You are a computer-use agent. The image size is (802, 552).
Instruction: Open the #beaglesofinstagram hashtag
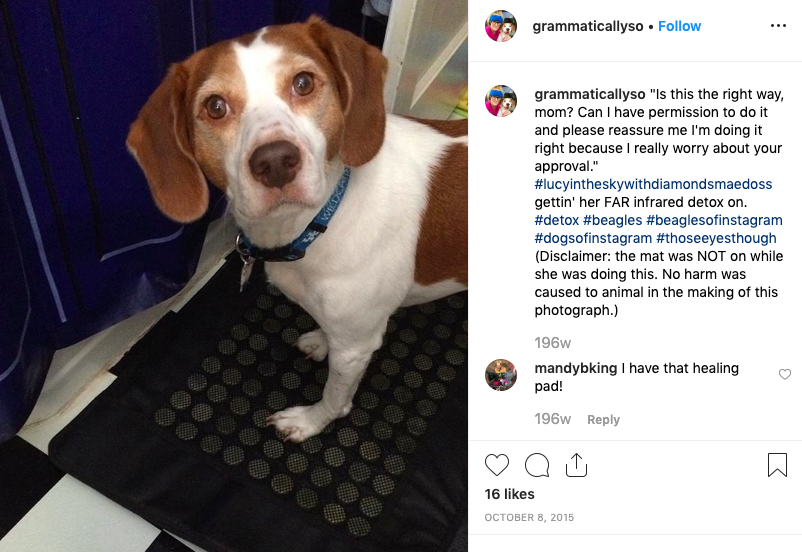pyautogui.click(x=714, y=220)
